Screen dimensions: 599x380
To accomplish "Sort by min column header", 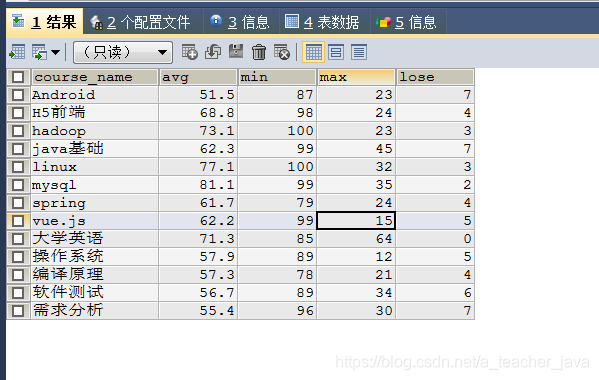I will (x=277, y=77).
